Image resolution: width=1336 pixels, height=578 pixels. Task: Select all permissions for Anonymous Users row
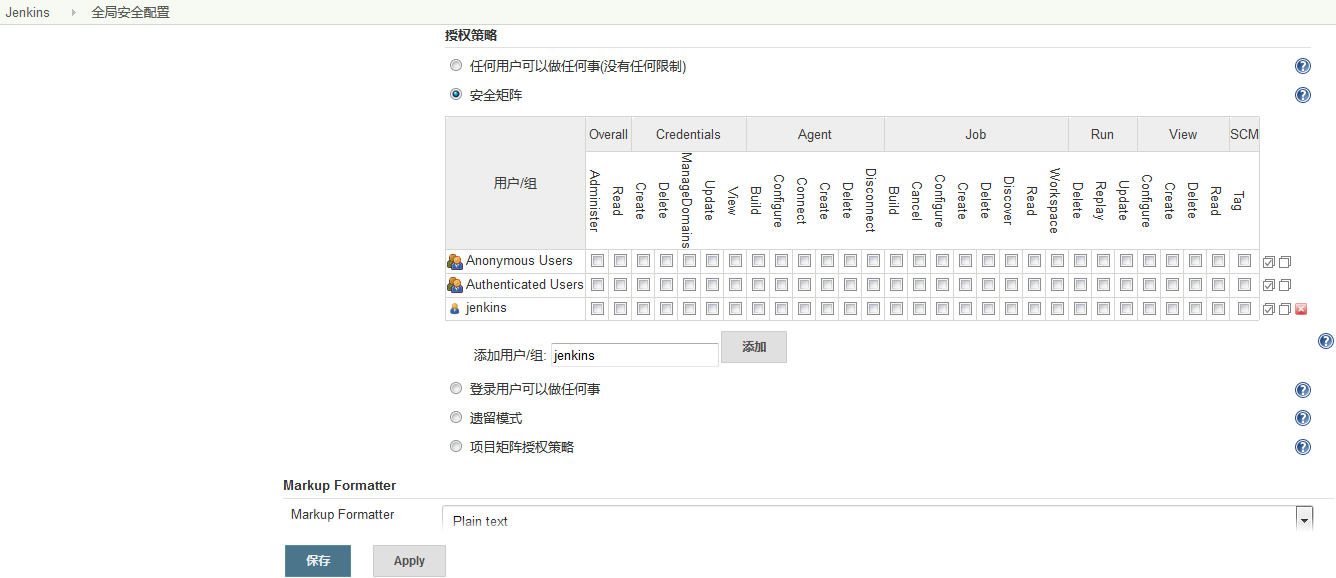tap(1269, 262)
